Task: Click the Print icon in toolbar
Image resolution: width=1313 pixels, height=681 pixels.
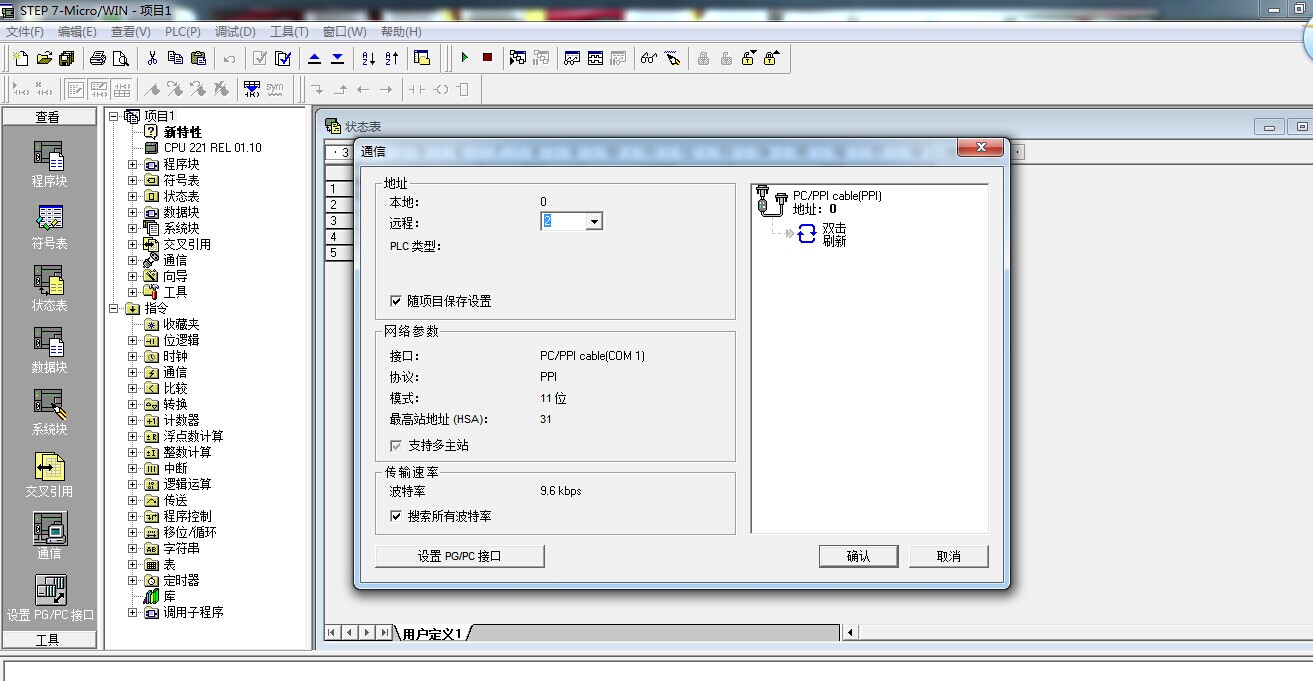Action: click(98, 58)
